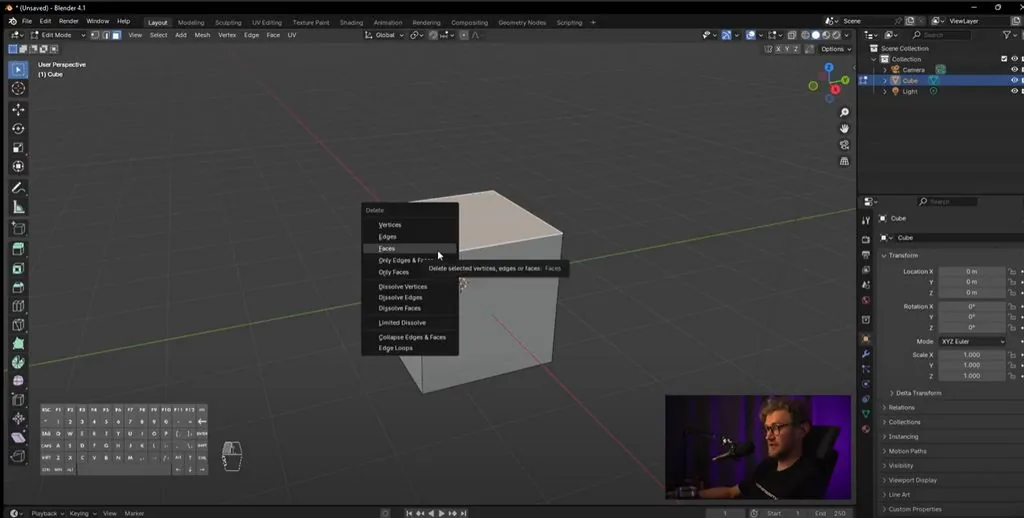Hide the Camera in outliner

tap(1014, 70)
